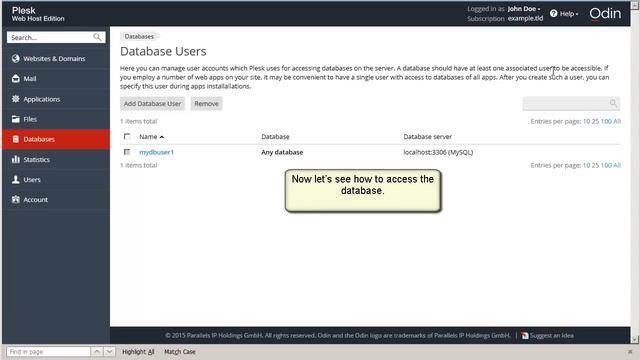Open the Help dropdown menu

pos(569,13)
